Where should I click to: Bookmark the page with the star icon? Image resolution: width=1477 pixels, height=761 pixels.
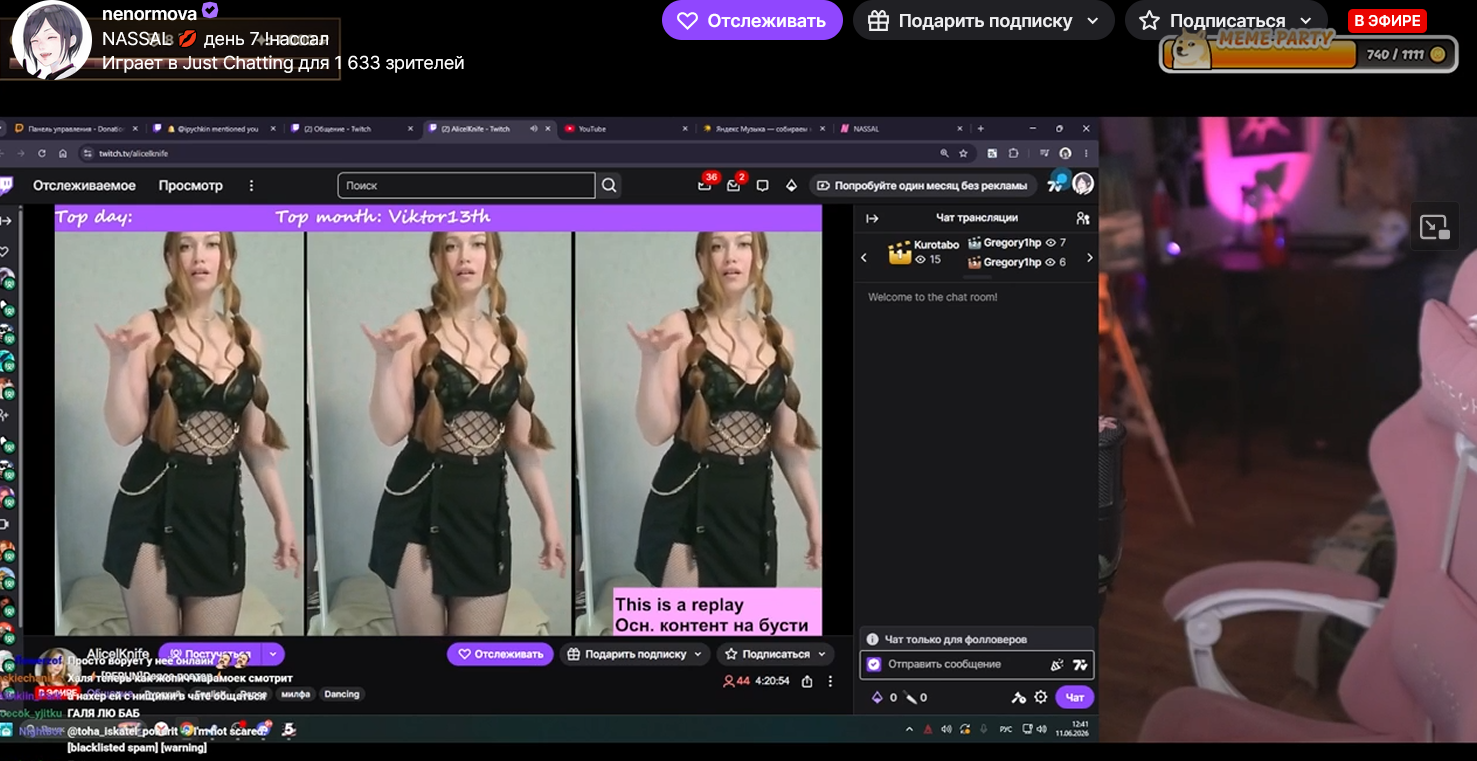coord(963,153)
